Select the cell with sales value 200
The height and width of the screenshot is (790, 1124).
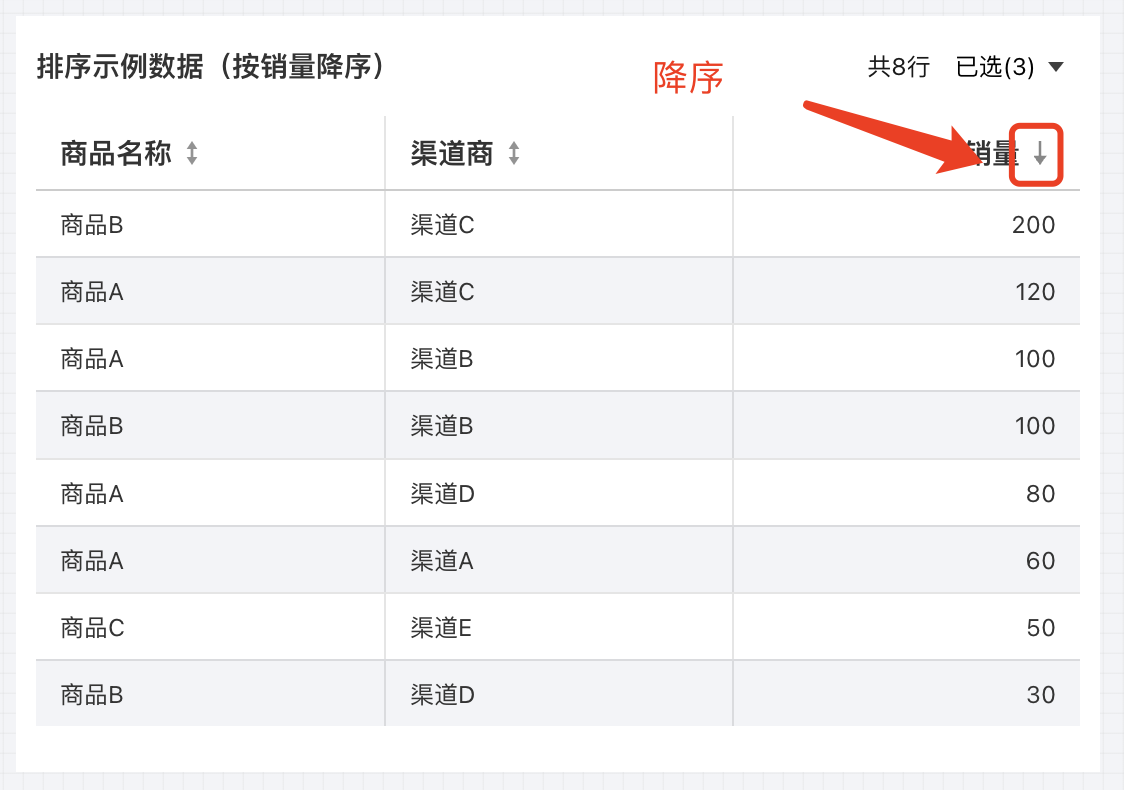coord(906,224)
